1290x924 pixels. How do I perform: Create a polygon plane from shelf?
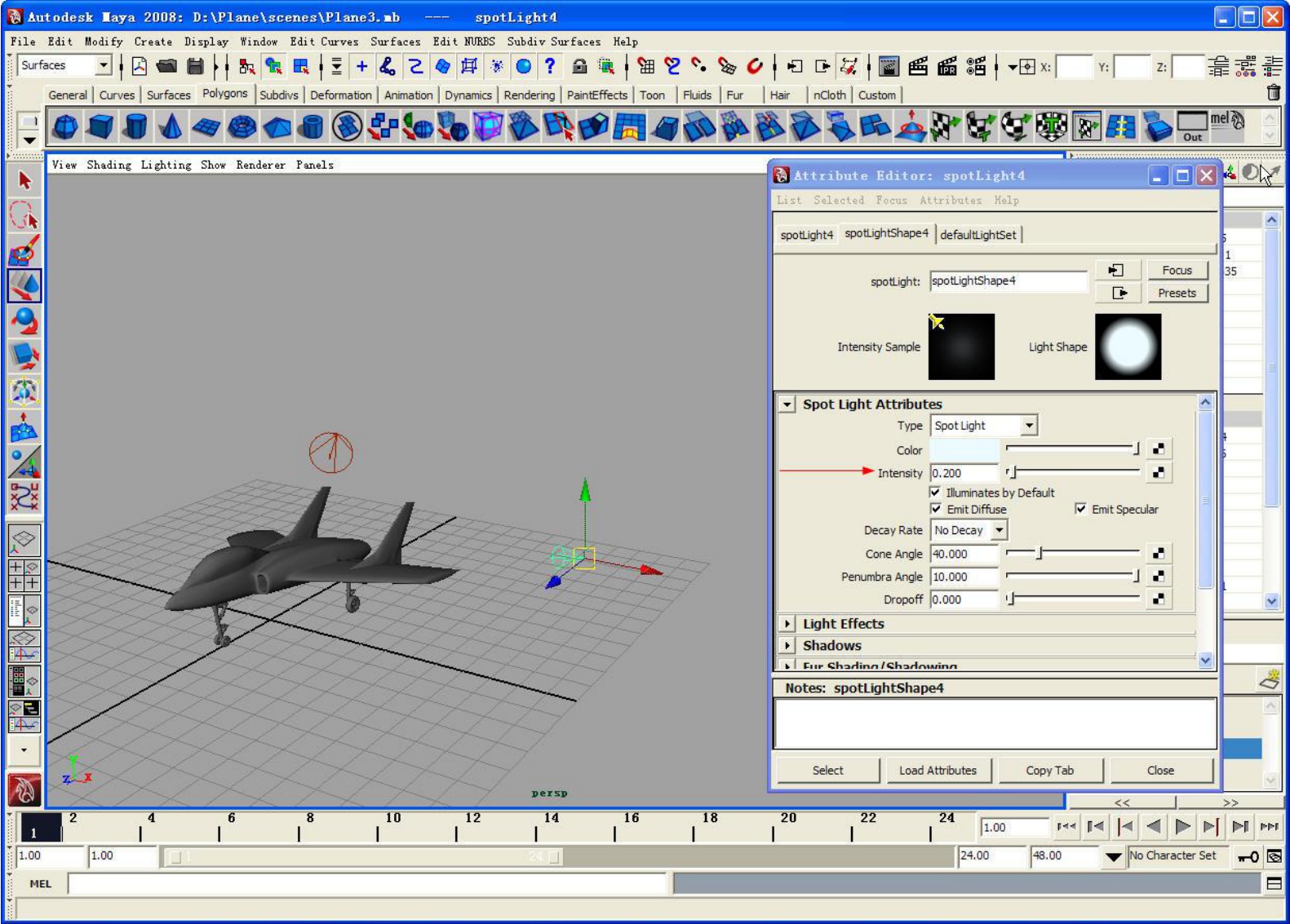206,127
